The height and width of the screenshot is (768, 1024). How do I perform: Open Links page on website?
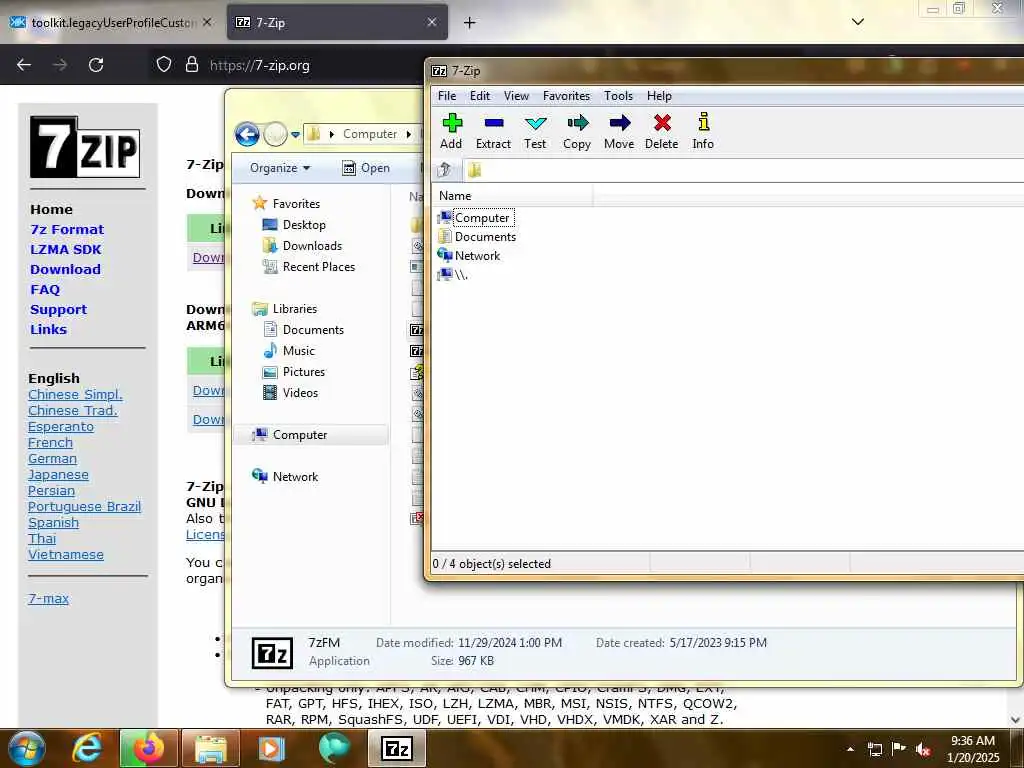[48, 329]
